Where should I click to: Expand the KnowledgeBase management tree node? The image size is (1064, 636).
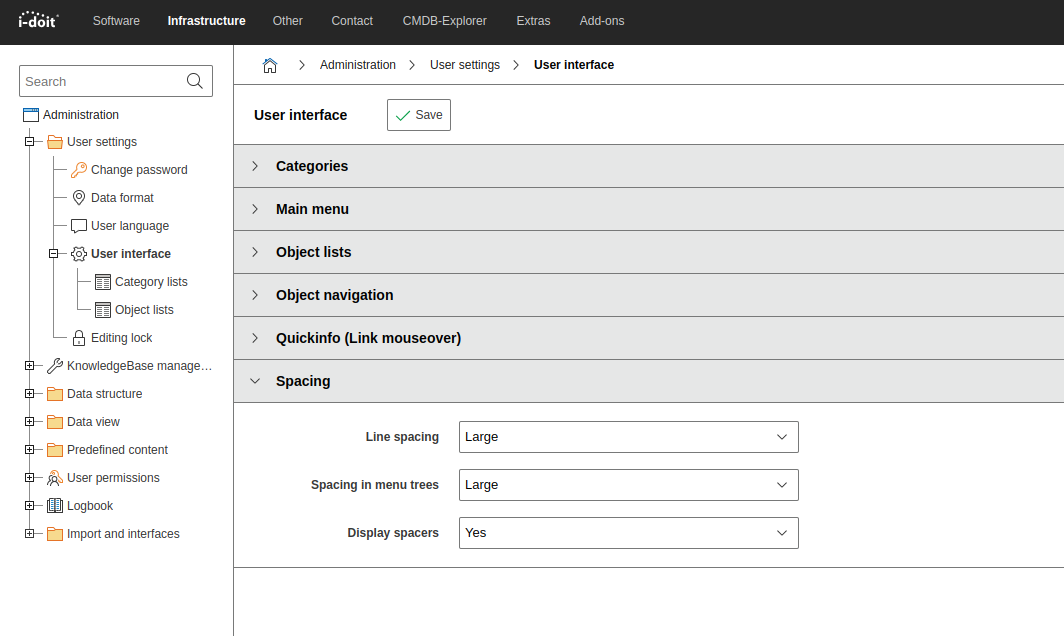coord(29,366)
